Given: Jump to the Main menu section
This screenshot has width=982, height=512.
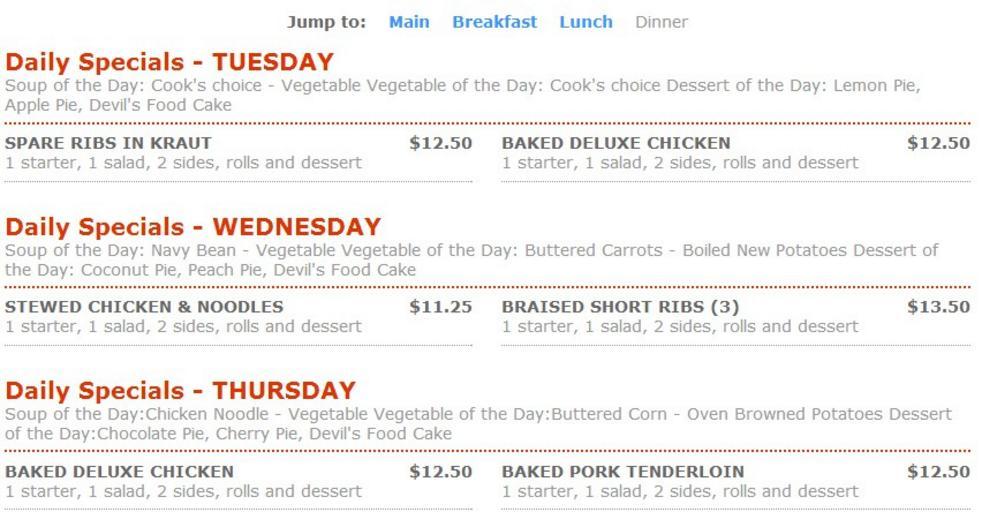Looking at the screenshot, I should (409, 22).
